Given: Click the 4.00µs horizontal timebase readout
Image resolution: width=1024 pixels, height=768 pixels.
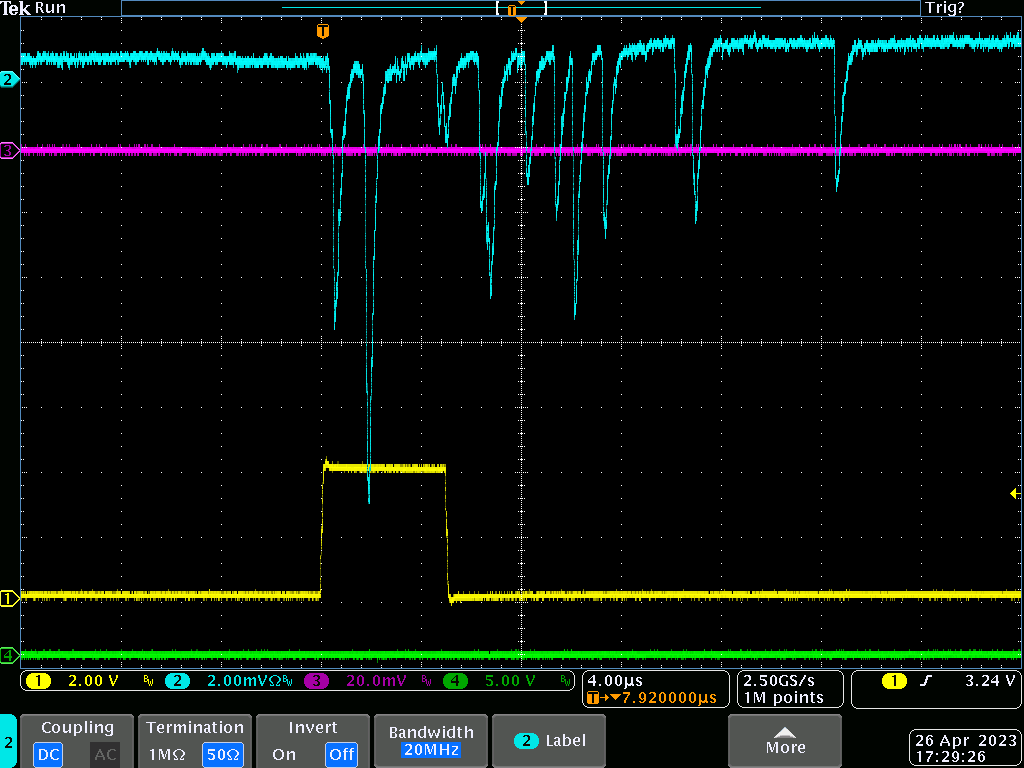Looking at the screenshot, I should coord(615,681).
